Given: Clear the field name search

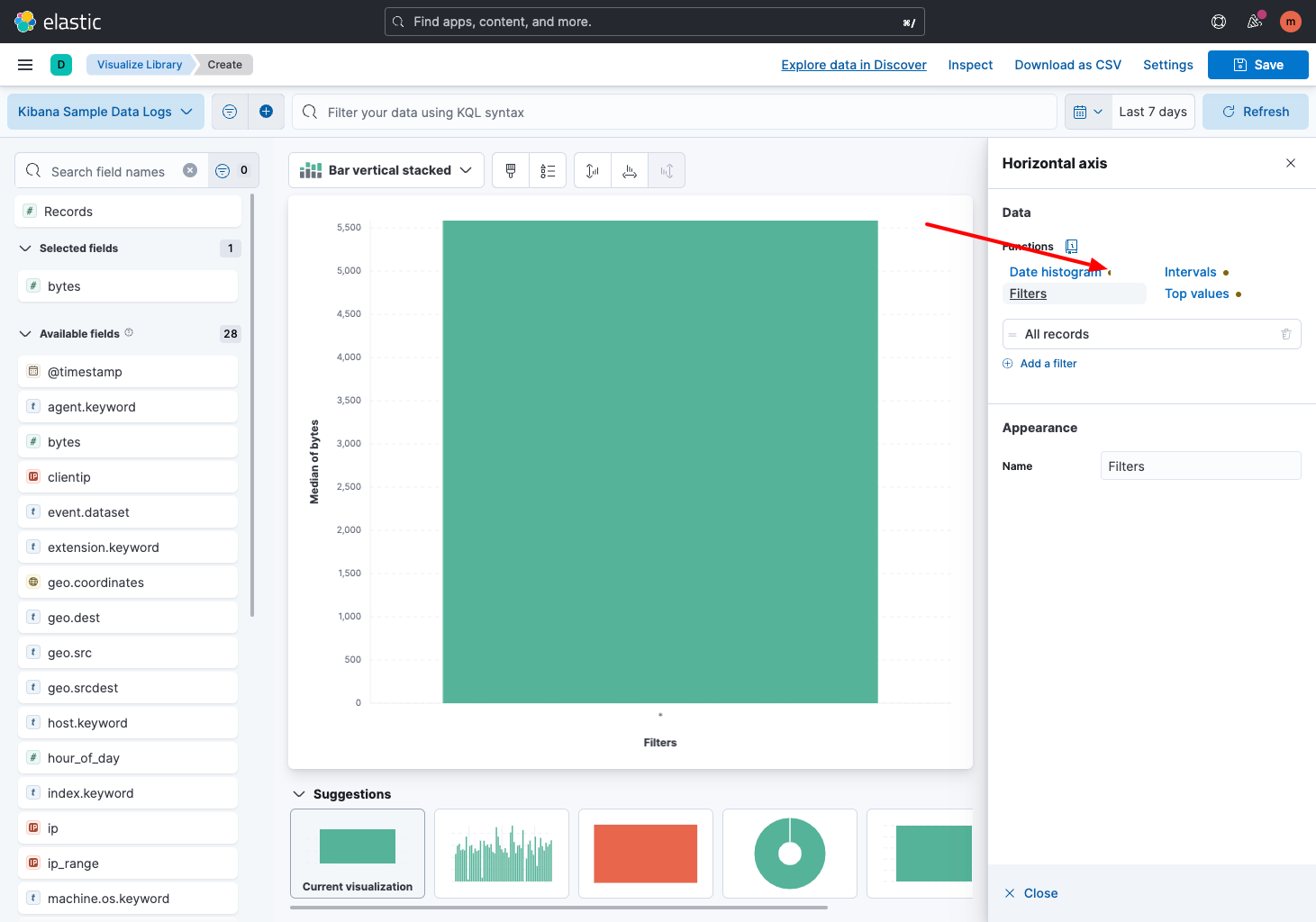Looking at the screenshot, I should (190, 170).
